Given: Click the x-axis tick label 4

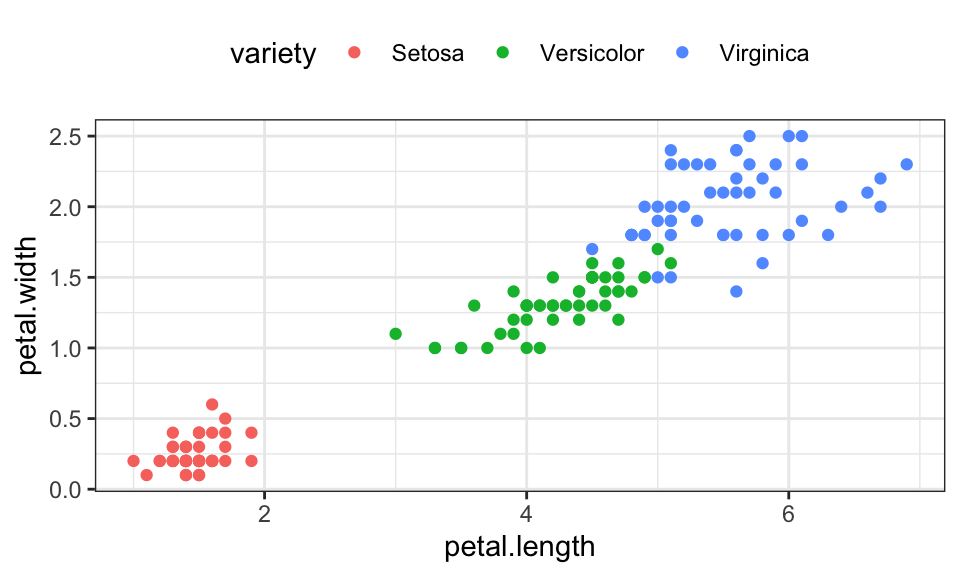Looking at the screenshot, I should tap(526, 515).
